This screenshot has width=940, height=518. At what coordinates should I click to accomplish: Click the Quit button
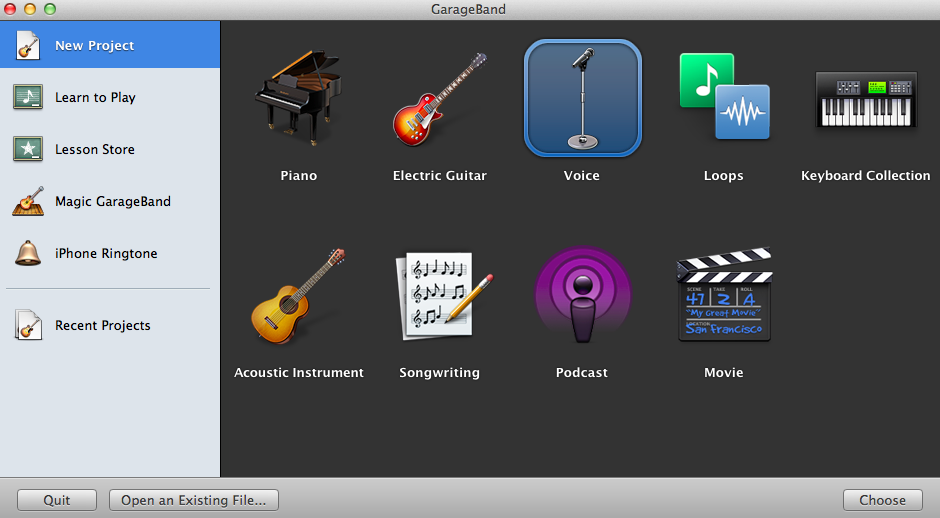coord(57,500)
